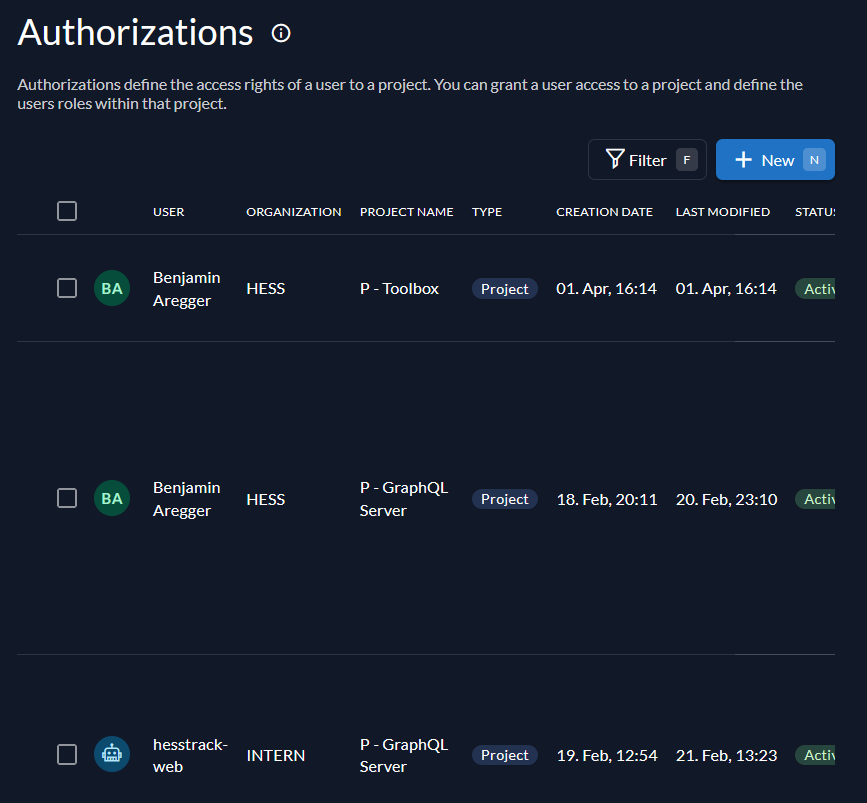
Task: Click the plus icon in New button
Action: tap(743, 160)
